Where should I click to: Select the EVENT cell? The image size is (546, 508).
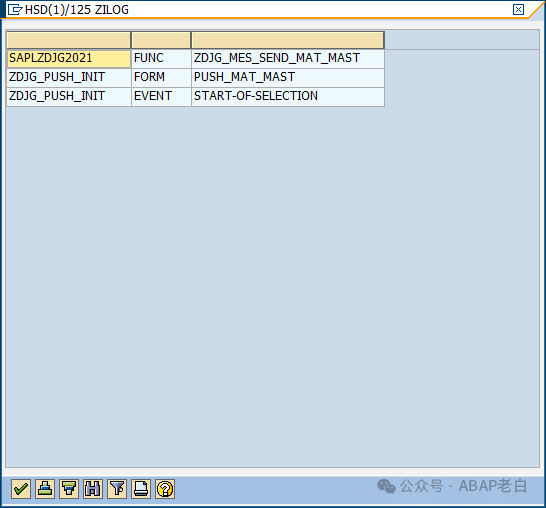coord(161,96)
